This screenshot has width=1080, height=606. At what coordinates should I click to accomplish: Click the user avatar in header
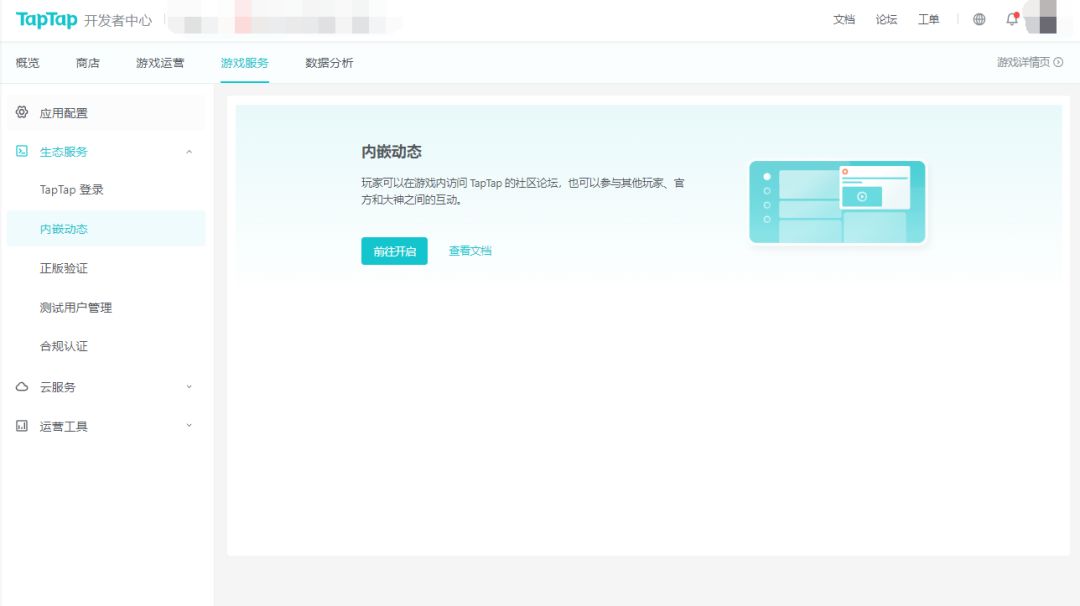click(1041, 19)
